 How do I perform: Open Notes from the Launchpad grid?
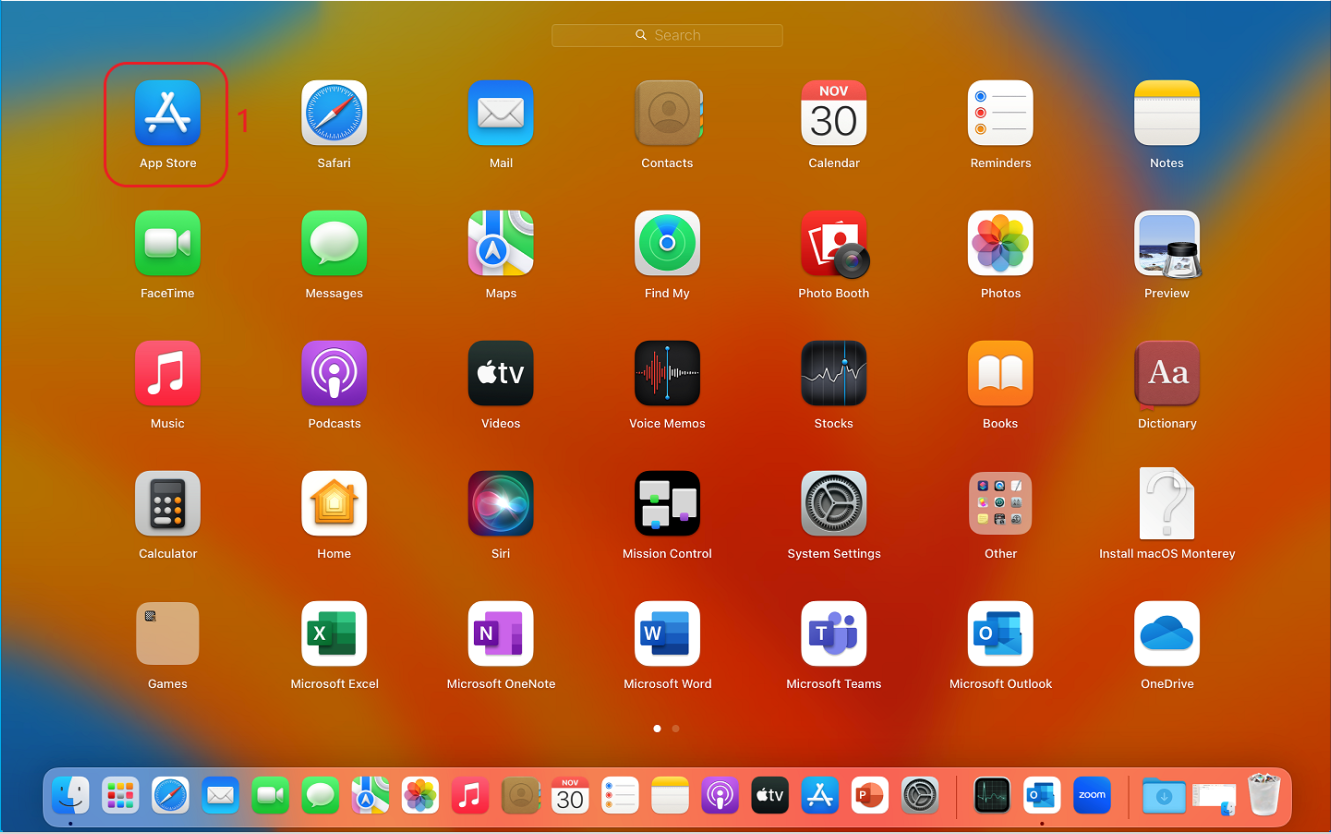pyautogui.click(x=1167, y=113)
